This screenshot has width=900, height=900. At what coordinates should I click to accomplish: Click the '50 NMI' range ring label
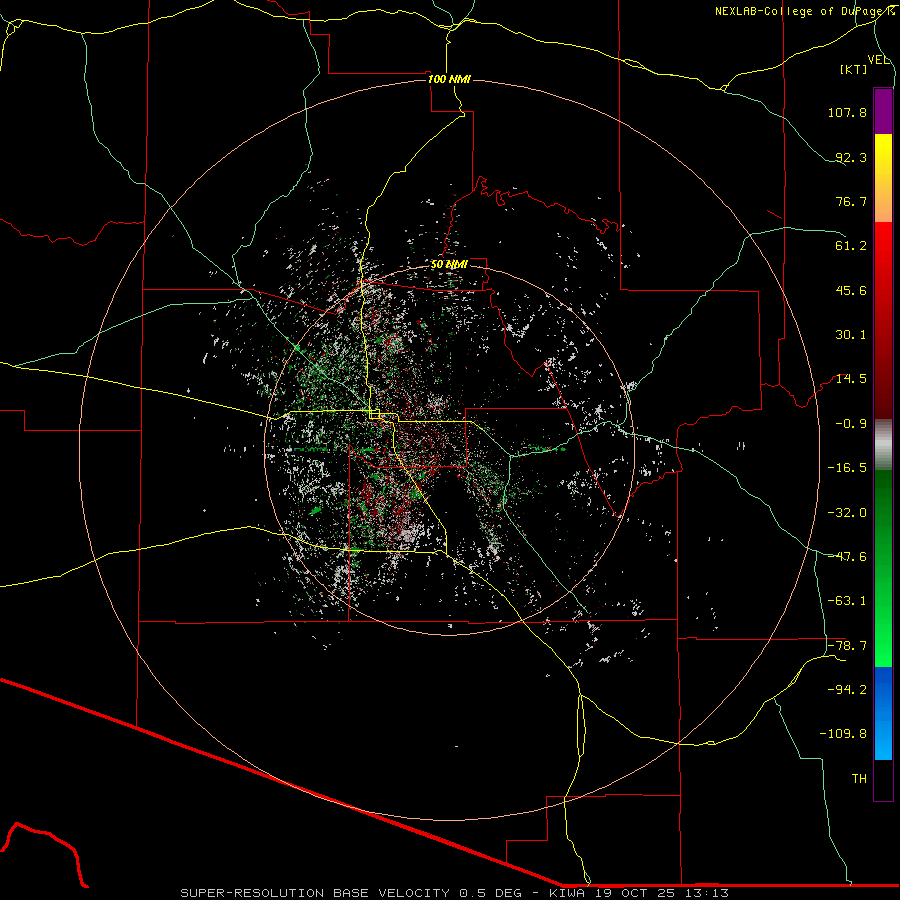point(449,265)
